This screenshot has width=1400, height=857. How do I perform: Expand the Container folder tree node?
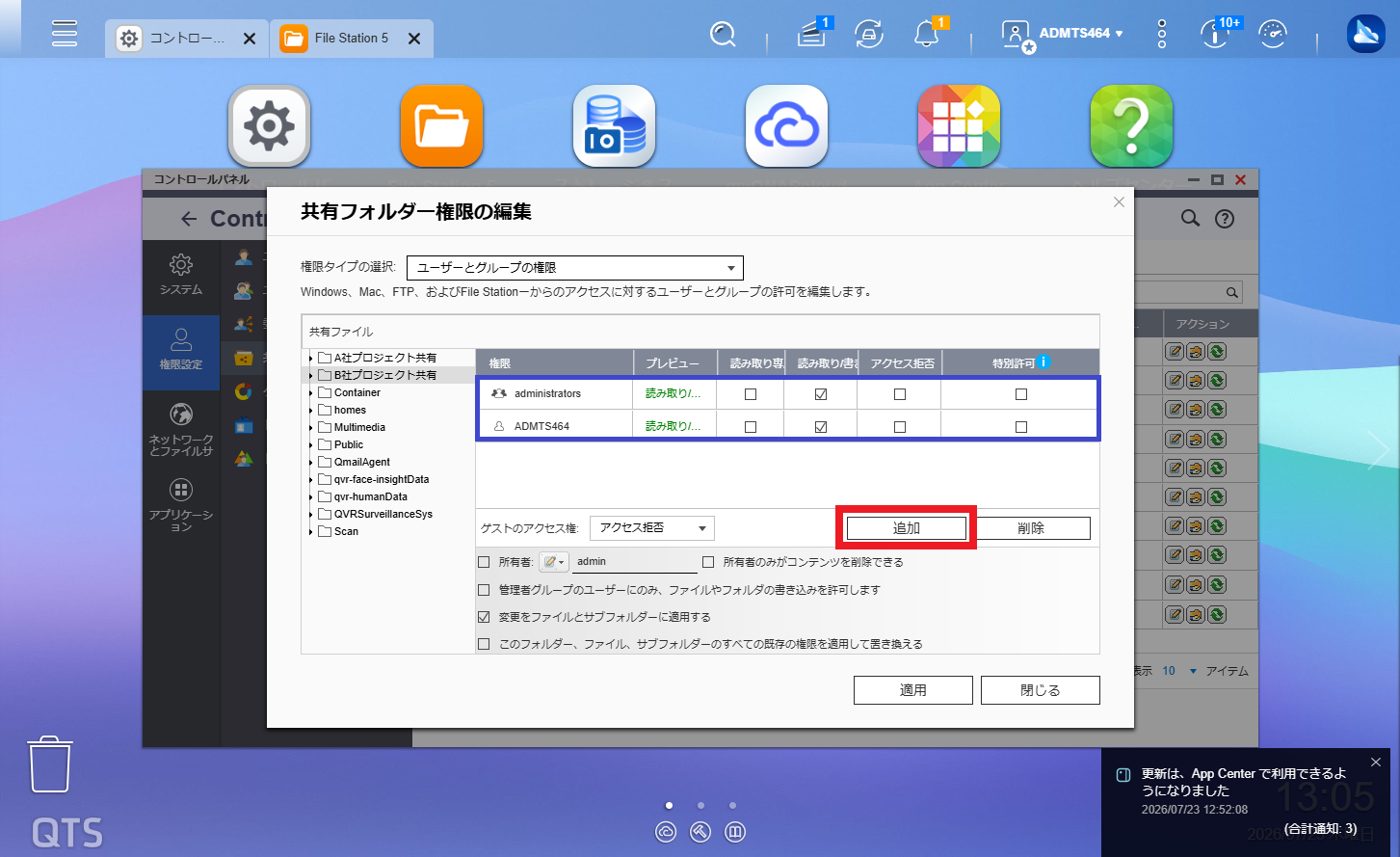(310, 393)
